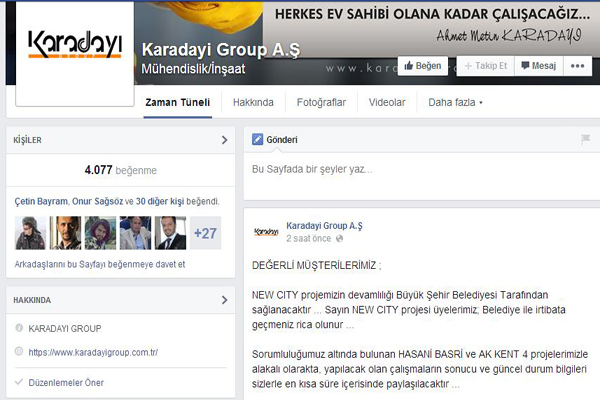Viewport: 600px width, 400px height.
Task: Click the public globe icon on post
Action: pyautogui.click(x=339, y=238)
